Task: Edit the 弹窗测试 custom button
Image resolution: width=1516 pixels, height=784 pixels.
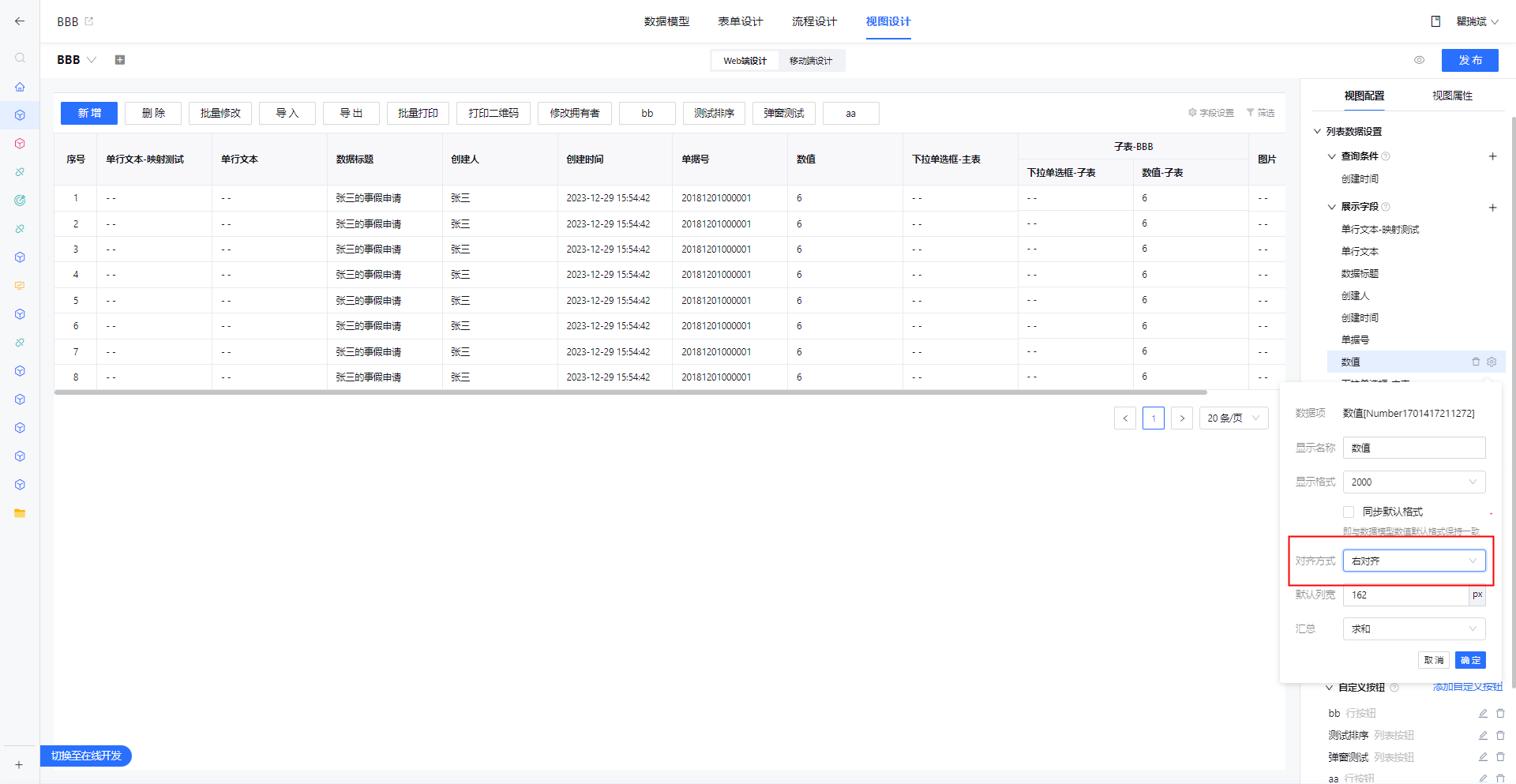Action: pyautogui.click(x=1483, y=757)
